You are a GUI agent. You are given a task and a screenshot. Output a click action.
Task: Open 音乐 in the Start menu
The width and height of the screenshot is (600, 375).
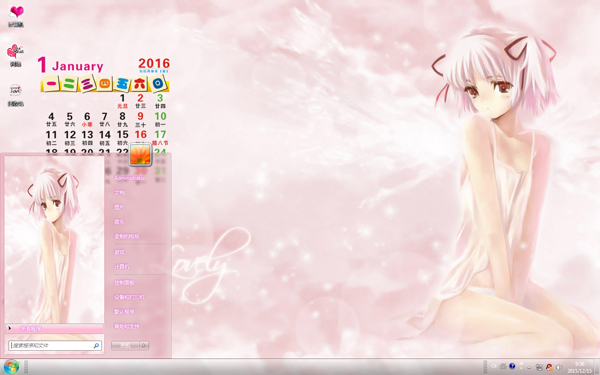point(119,222)
